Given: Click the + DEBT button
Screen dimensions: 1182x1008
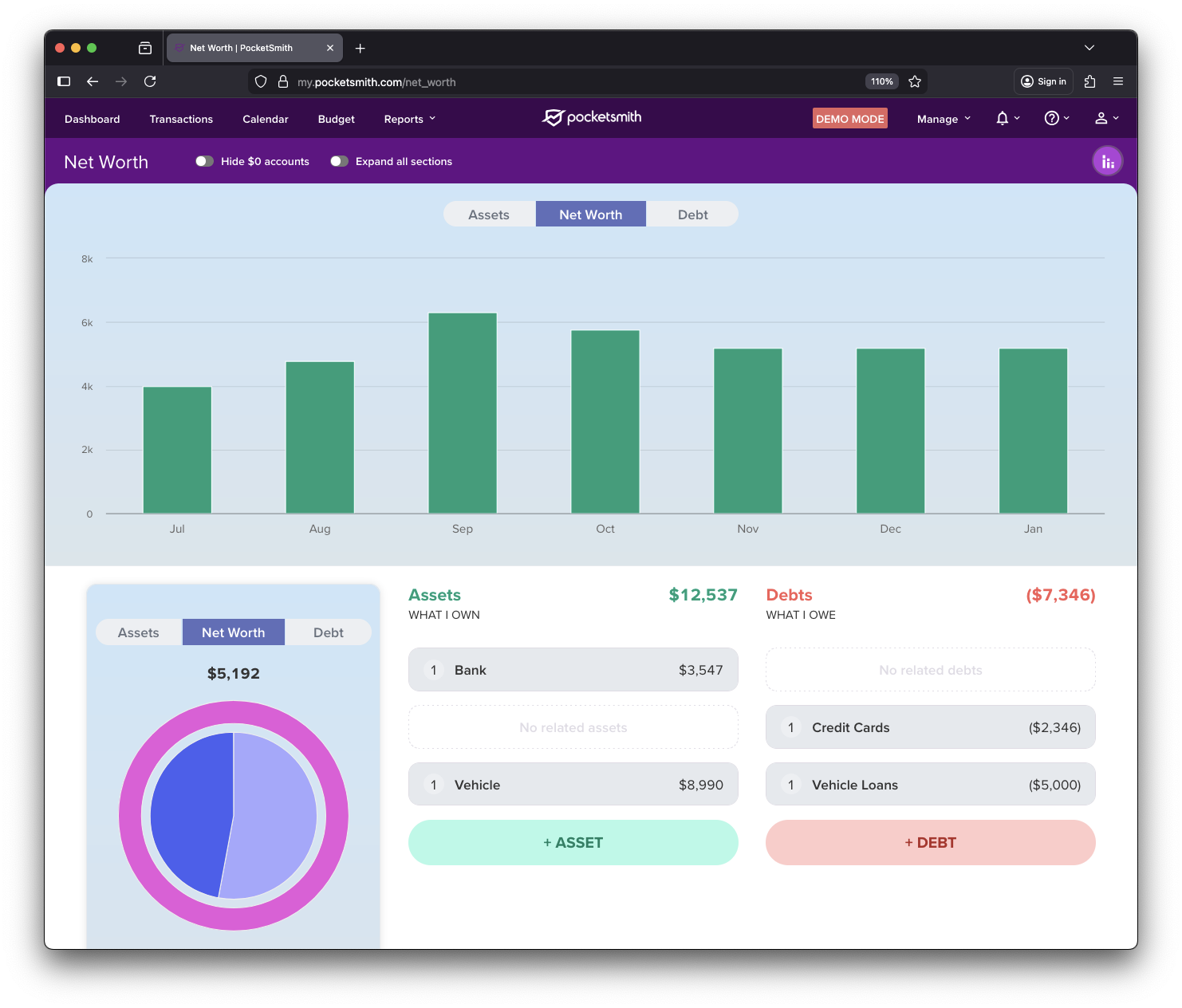Looking at the screenshot, I should pyautogui.click(x=930, y=843).
